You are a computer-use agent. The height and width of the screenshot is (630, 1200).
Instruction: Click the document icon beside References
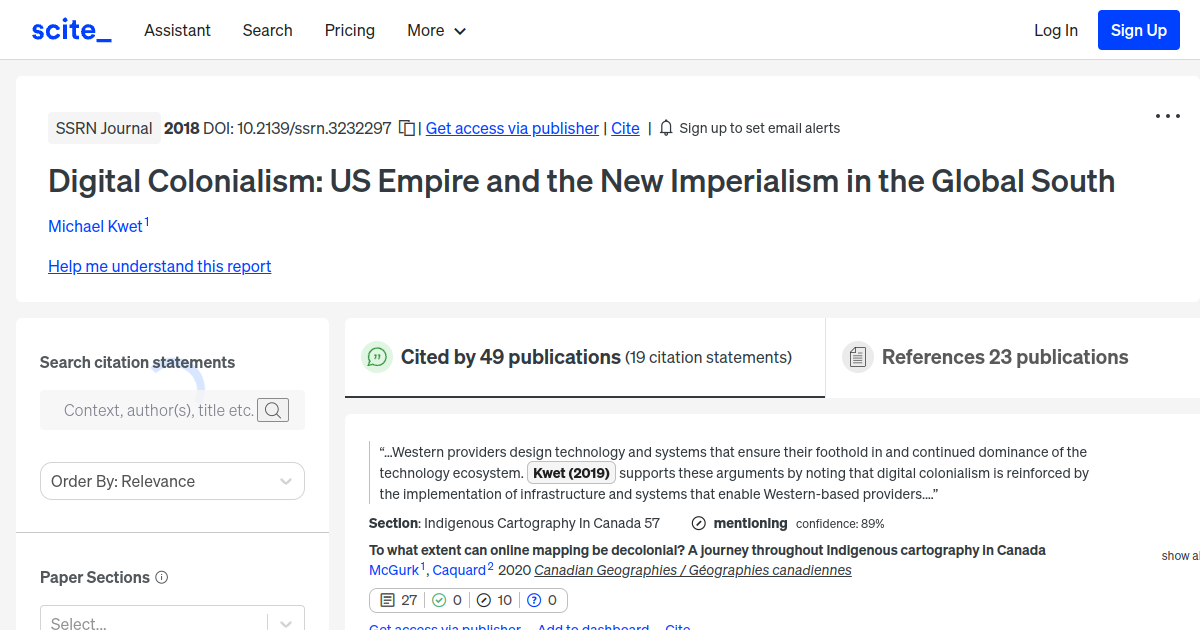click(x=858, y=356)
